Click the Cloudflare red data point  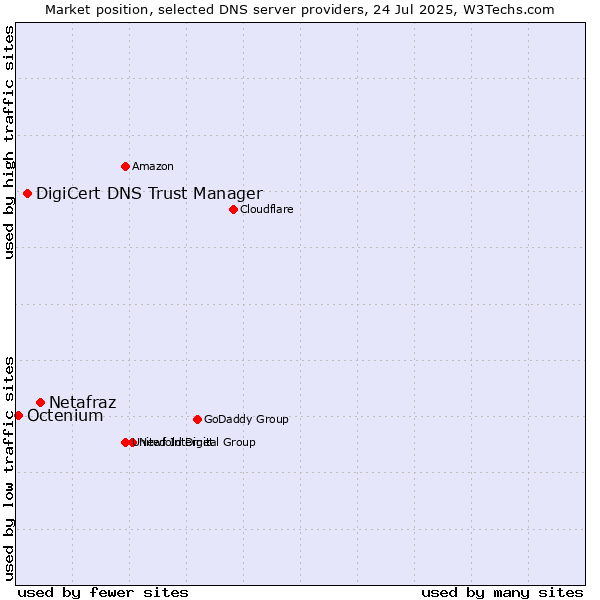233,209
